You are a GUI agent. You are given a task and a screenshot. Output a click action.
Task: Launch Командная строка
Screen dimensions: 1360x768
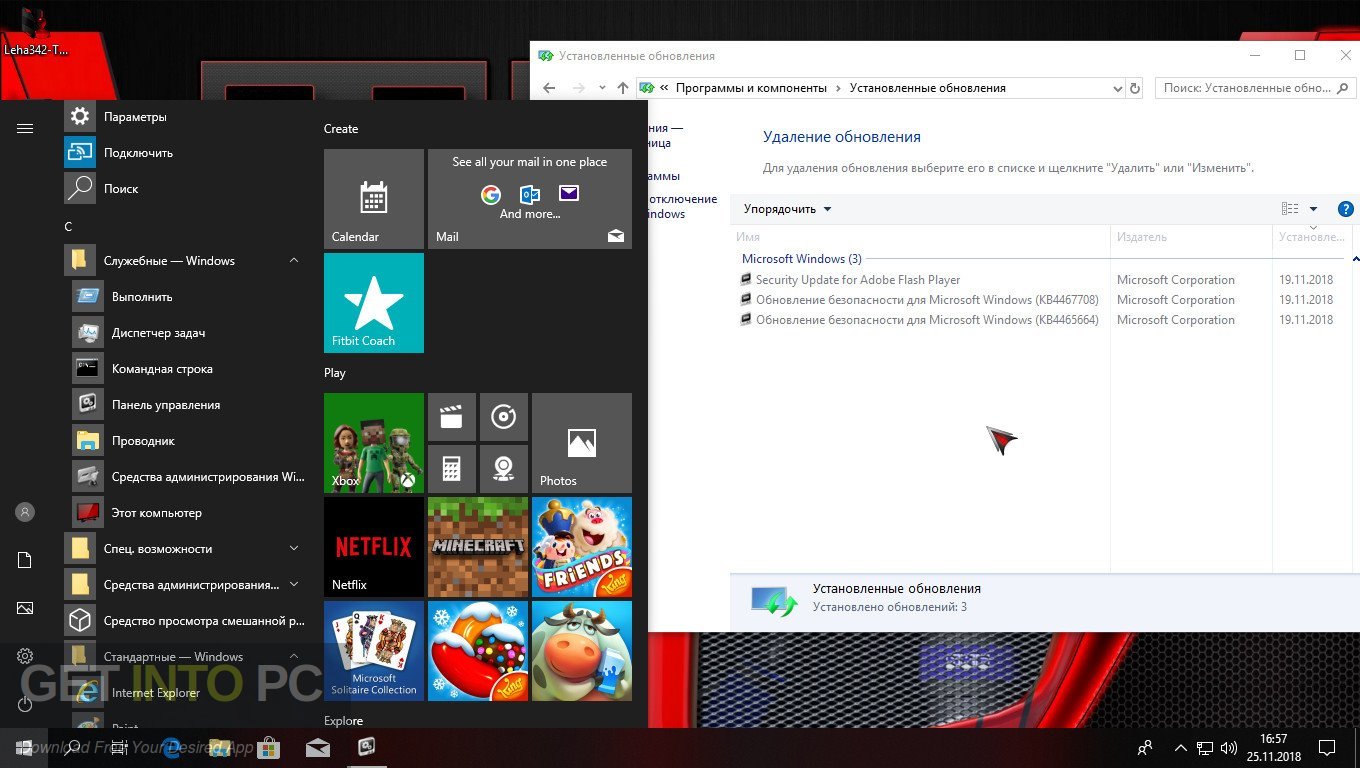click(x=189, y=369)
